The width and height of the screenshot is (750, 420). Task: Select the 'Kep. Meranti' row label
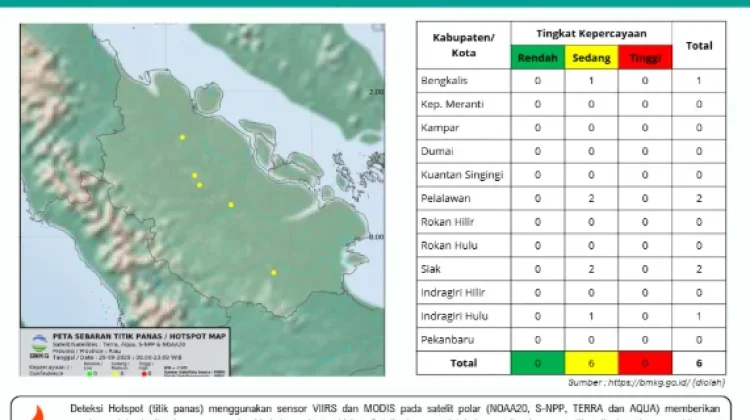tap(452, 104)
